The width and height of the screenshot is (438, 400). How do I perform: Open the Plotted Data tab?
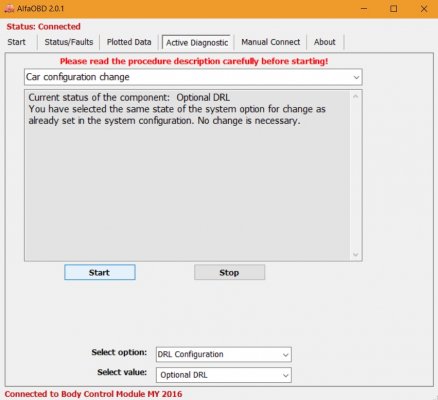click(x=129, y=42)
